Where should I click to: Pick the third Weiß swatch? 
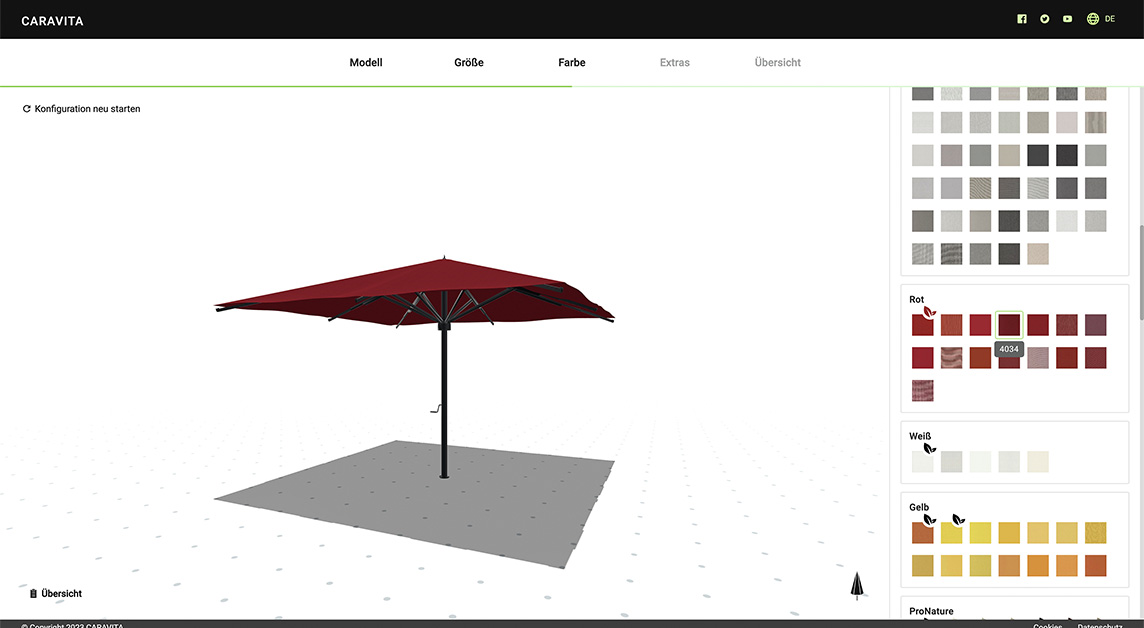click(x=981, y=461)
